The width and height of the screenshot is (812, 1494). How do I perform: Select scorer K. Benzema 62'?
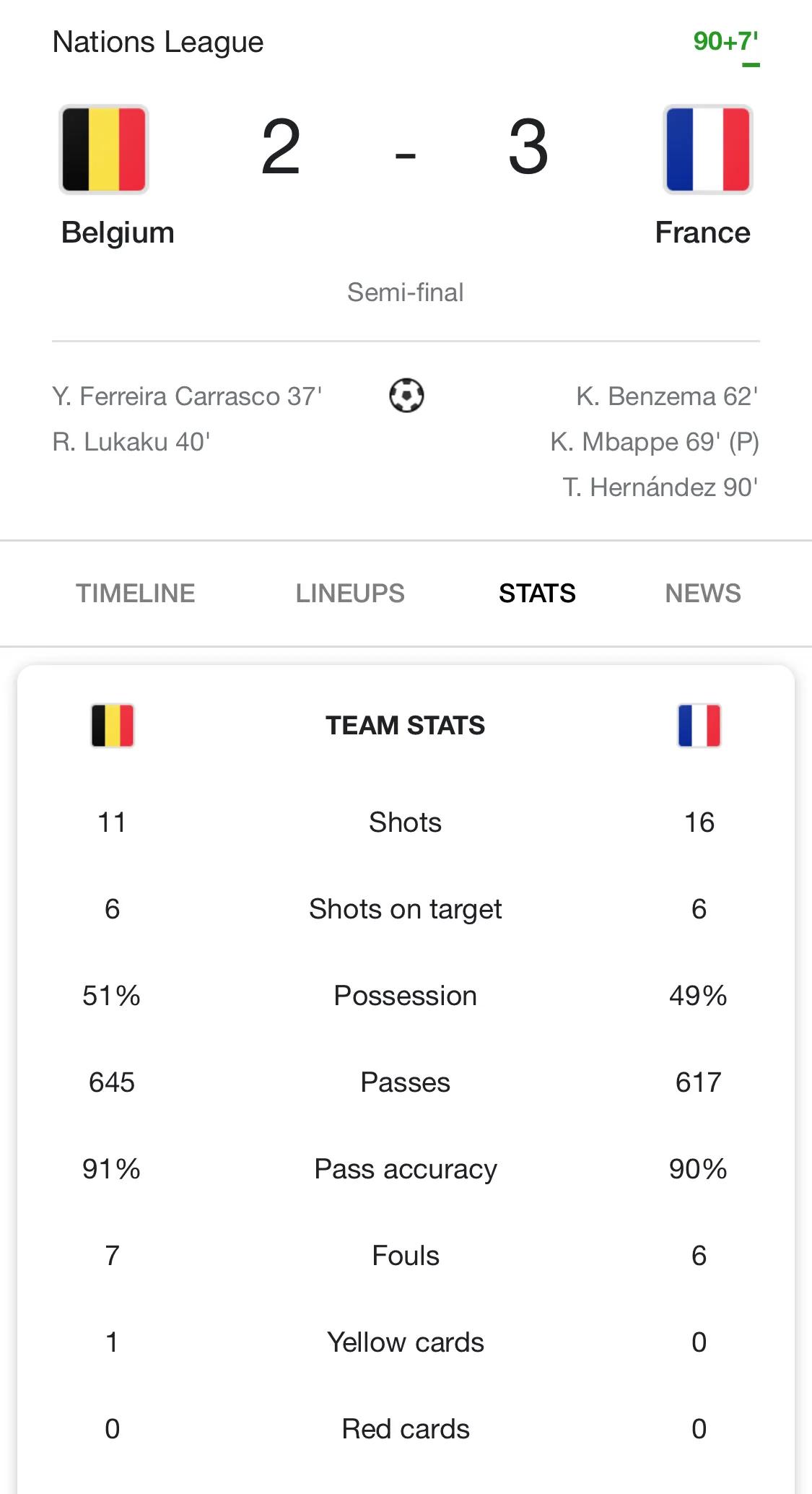[667, 396]
